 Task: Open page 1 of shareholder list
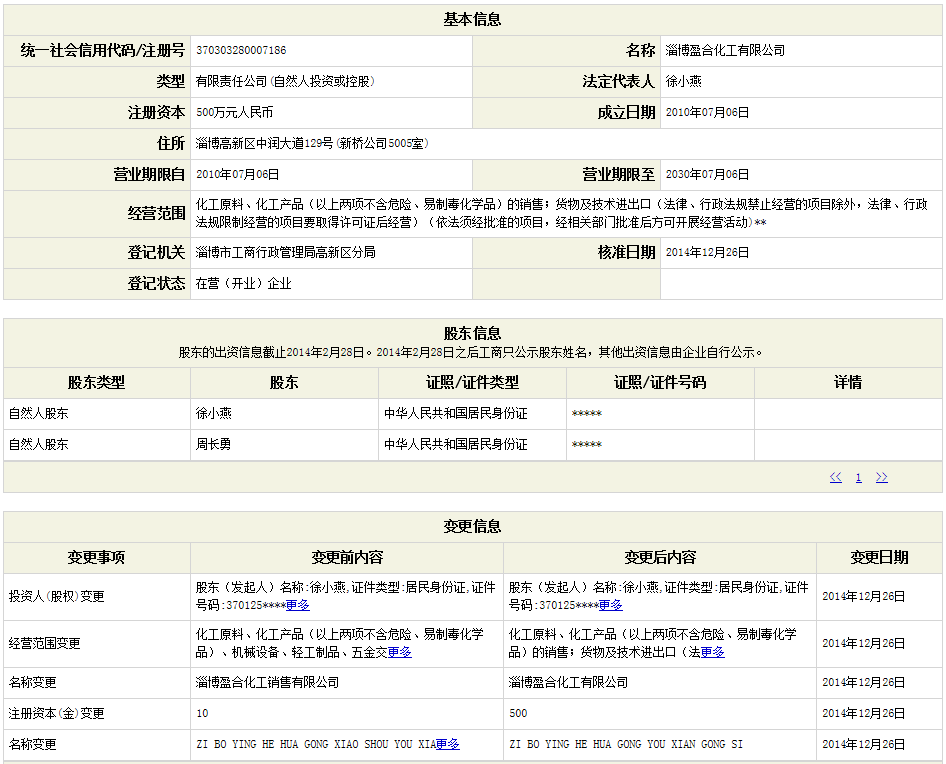[858, 478]
